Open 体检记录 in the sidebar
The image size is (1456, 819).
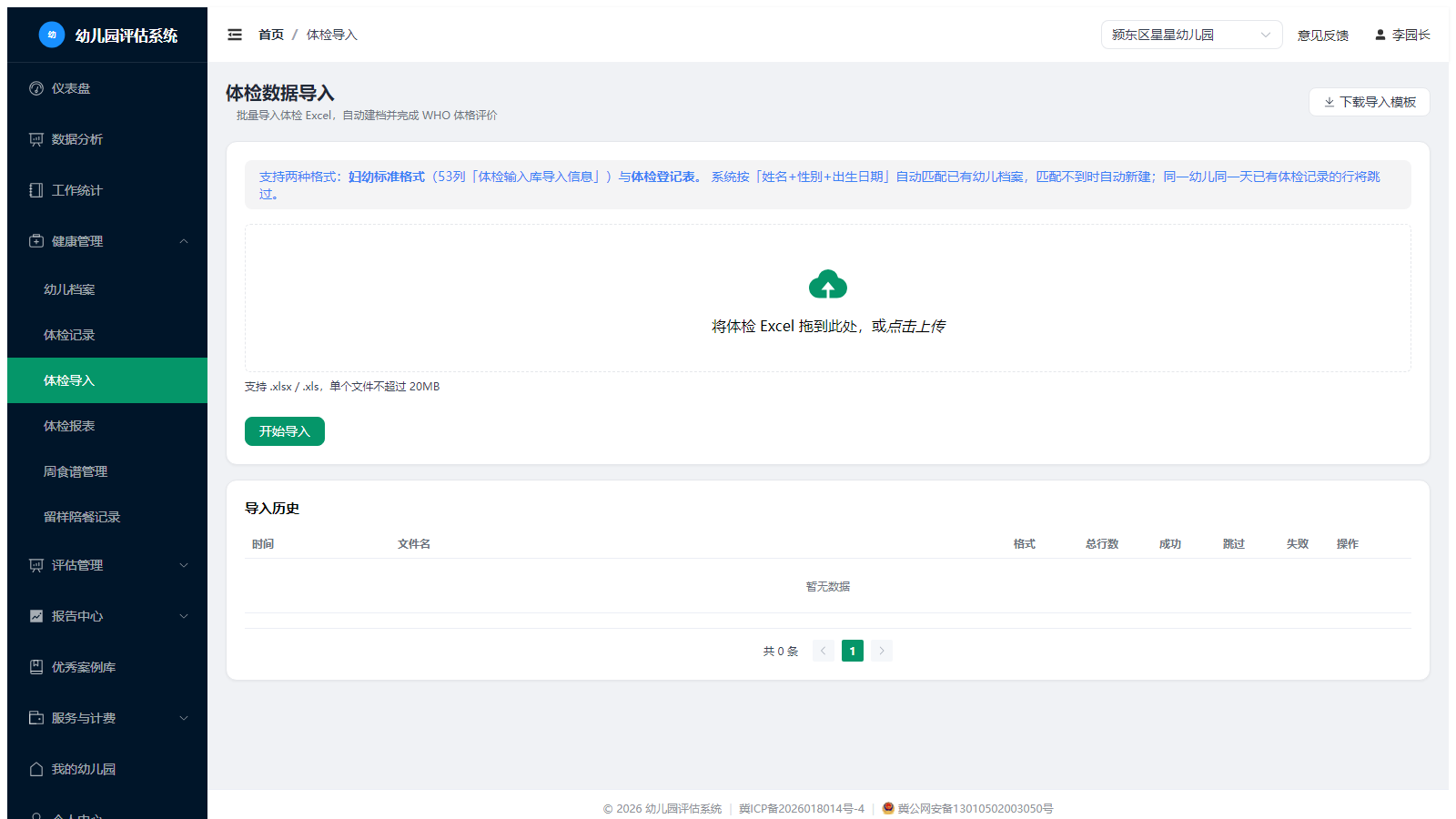(107, 335)
